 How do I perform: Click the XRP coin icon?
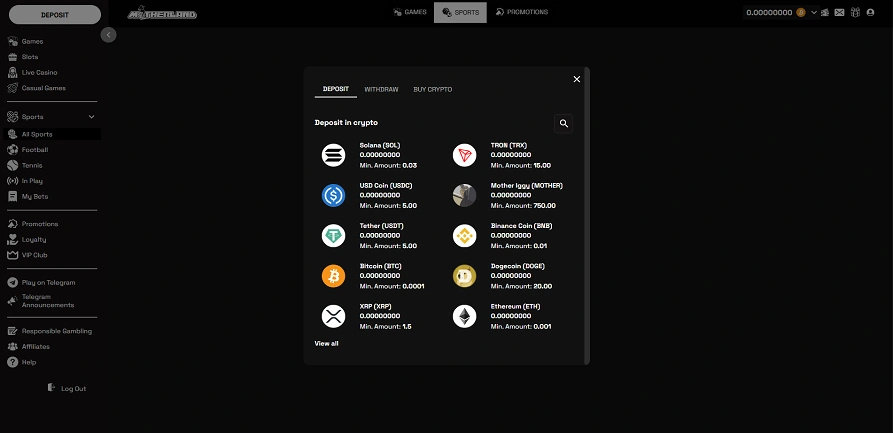pyautogui.click(x=333, y=316)
